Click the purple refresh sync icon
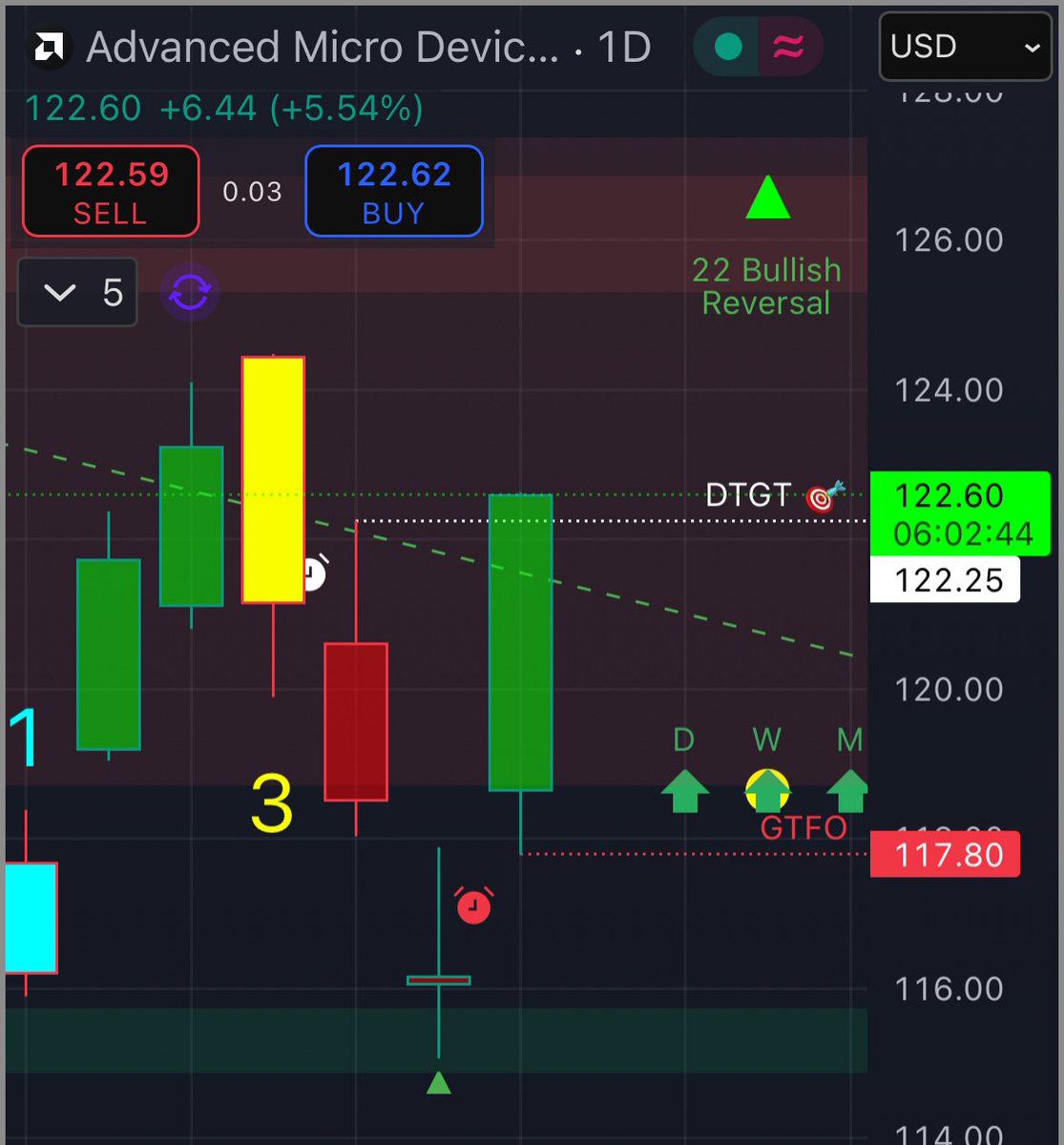Screen dimensions: 1064x1145 tap(190, 293)
